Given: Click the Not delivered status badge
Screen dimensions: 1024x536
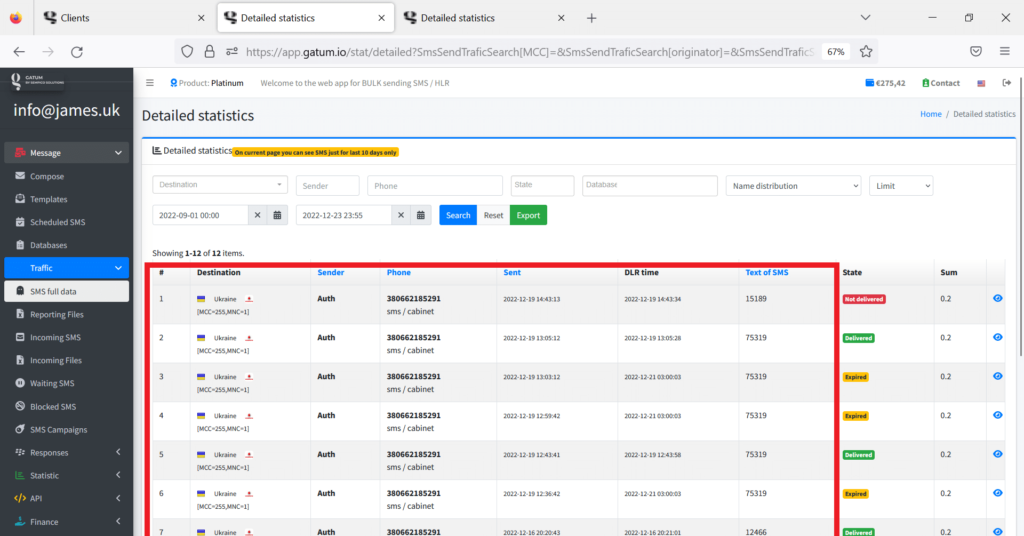Looking at the screenshot, I should 864,299.
